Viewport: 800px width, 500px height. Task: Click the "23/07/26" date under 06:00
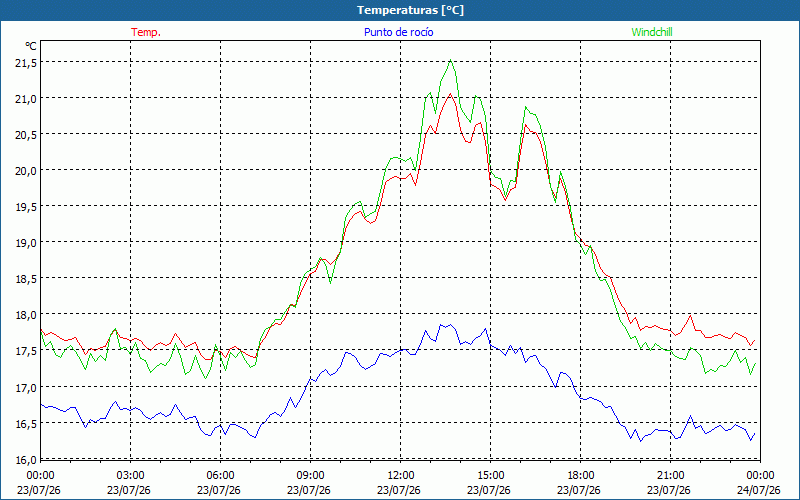[x=219, y=490]
